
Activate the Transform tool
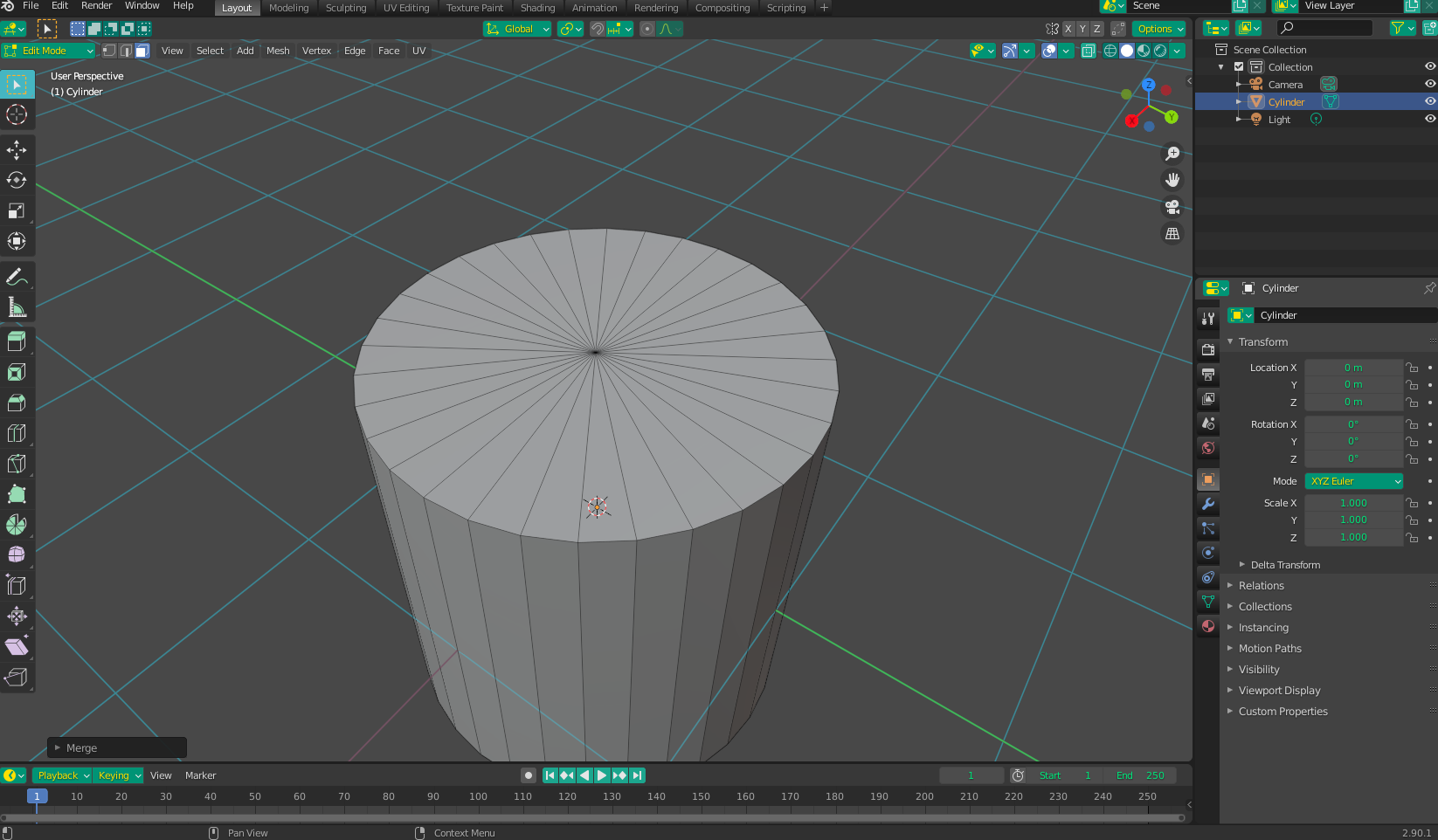pyautogui.click(x=17, y=242)
